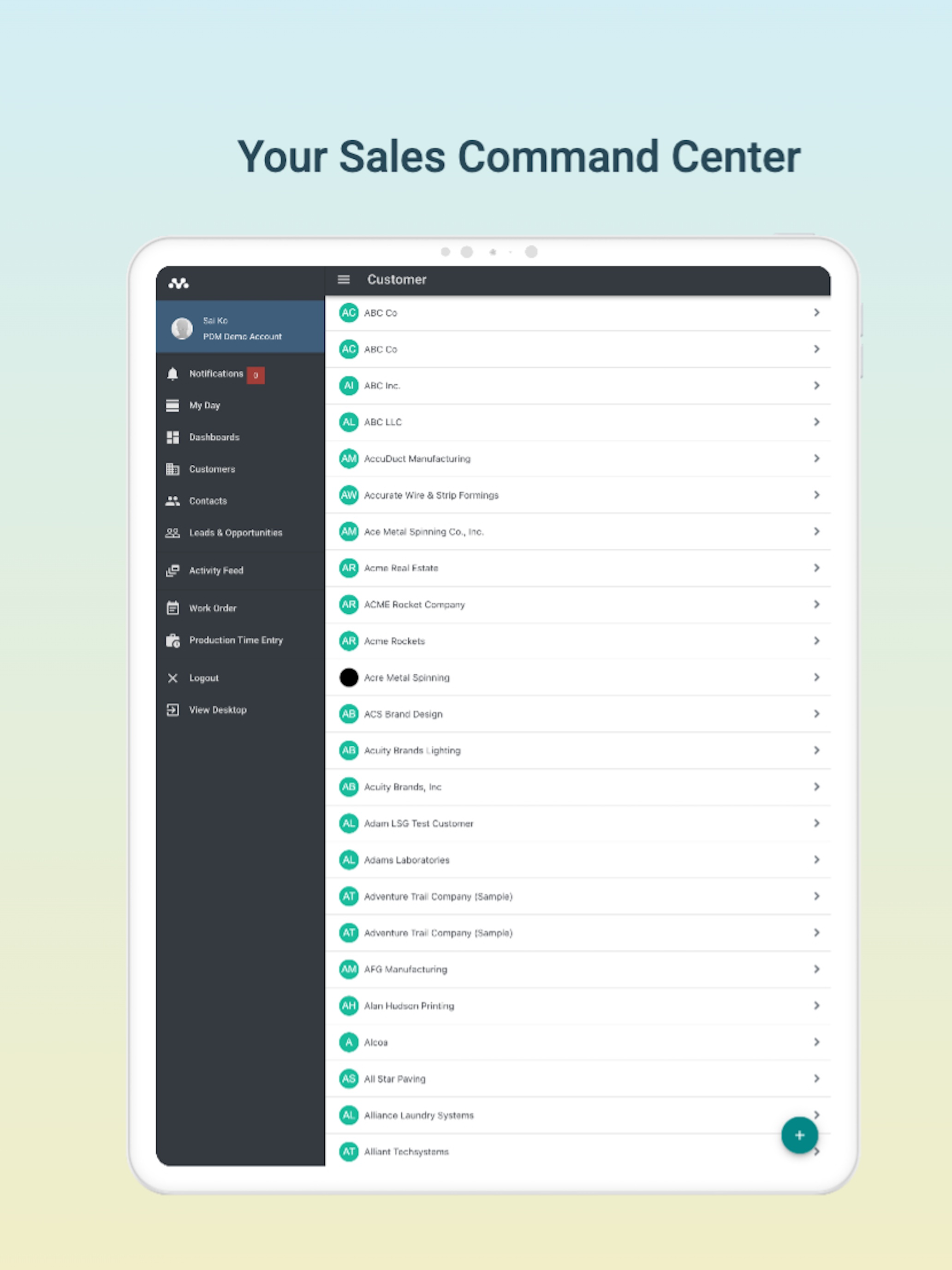This screenshot has width=952, height=1270.
Task: Open Alliance Laundry Systems customer
Action: pos(577,1115)
